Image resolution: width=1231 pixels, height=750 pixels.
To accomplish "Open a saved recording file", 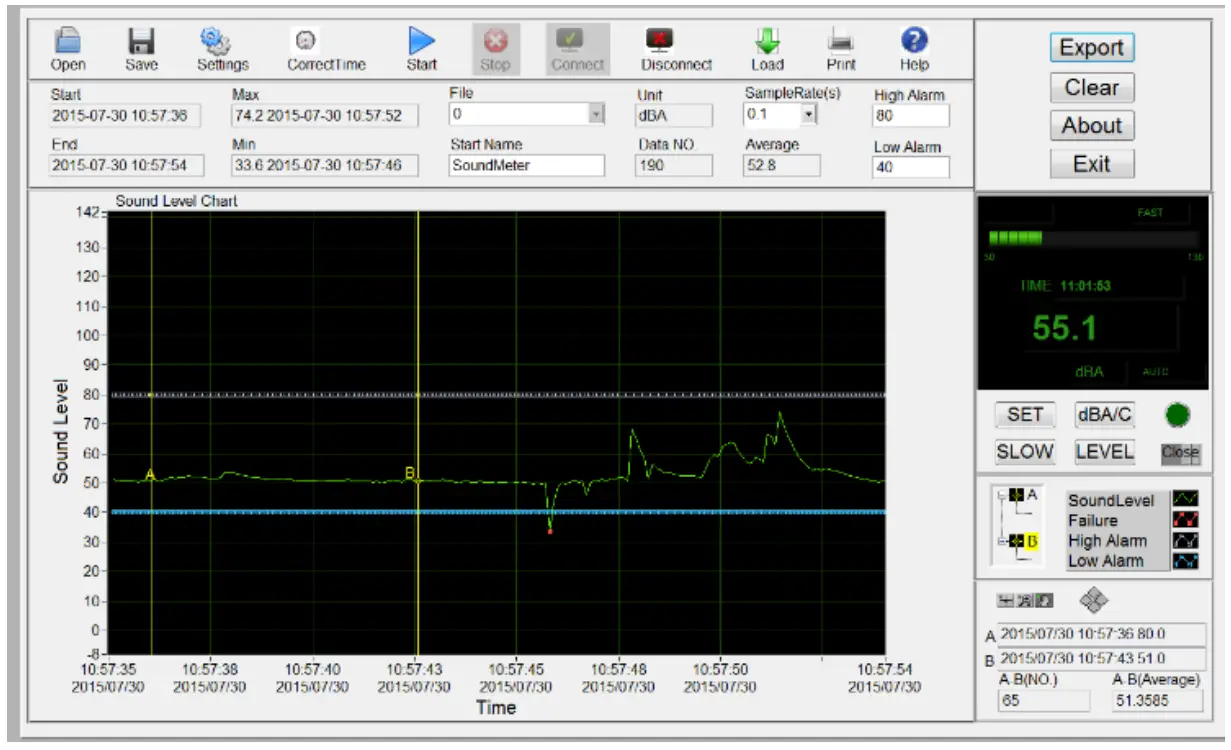I will [x=67, y=48].
